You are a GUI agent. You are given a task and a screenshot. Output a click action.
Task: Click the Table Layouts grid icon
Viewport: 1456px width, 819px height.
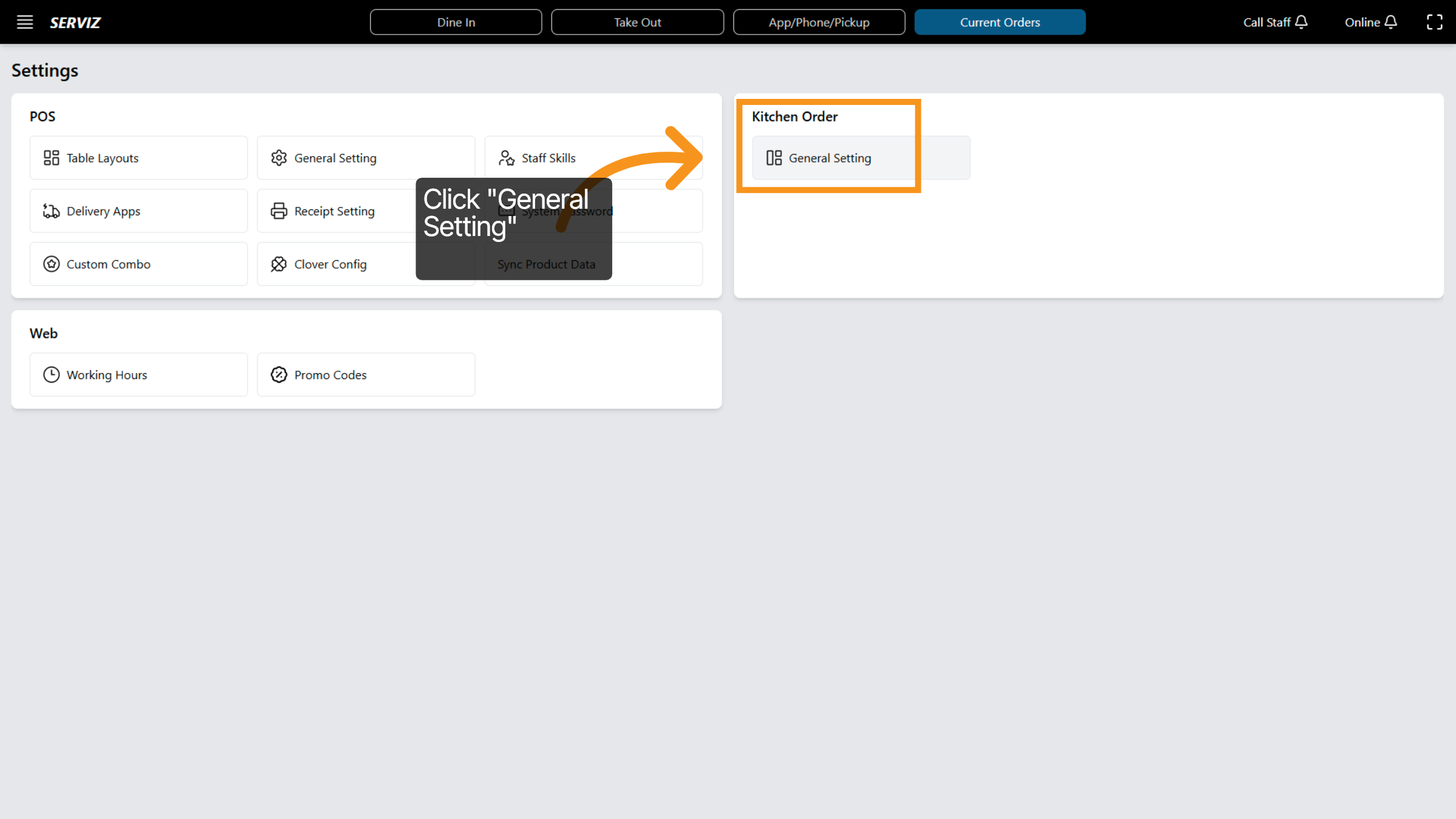coord(52,158)
